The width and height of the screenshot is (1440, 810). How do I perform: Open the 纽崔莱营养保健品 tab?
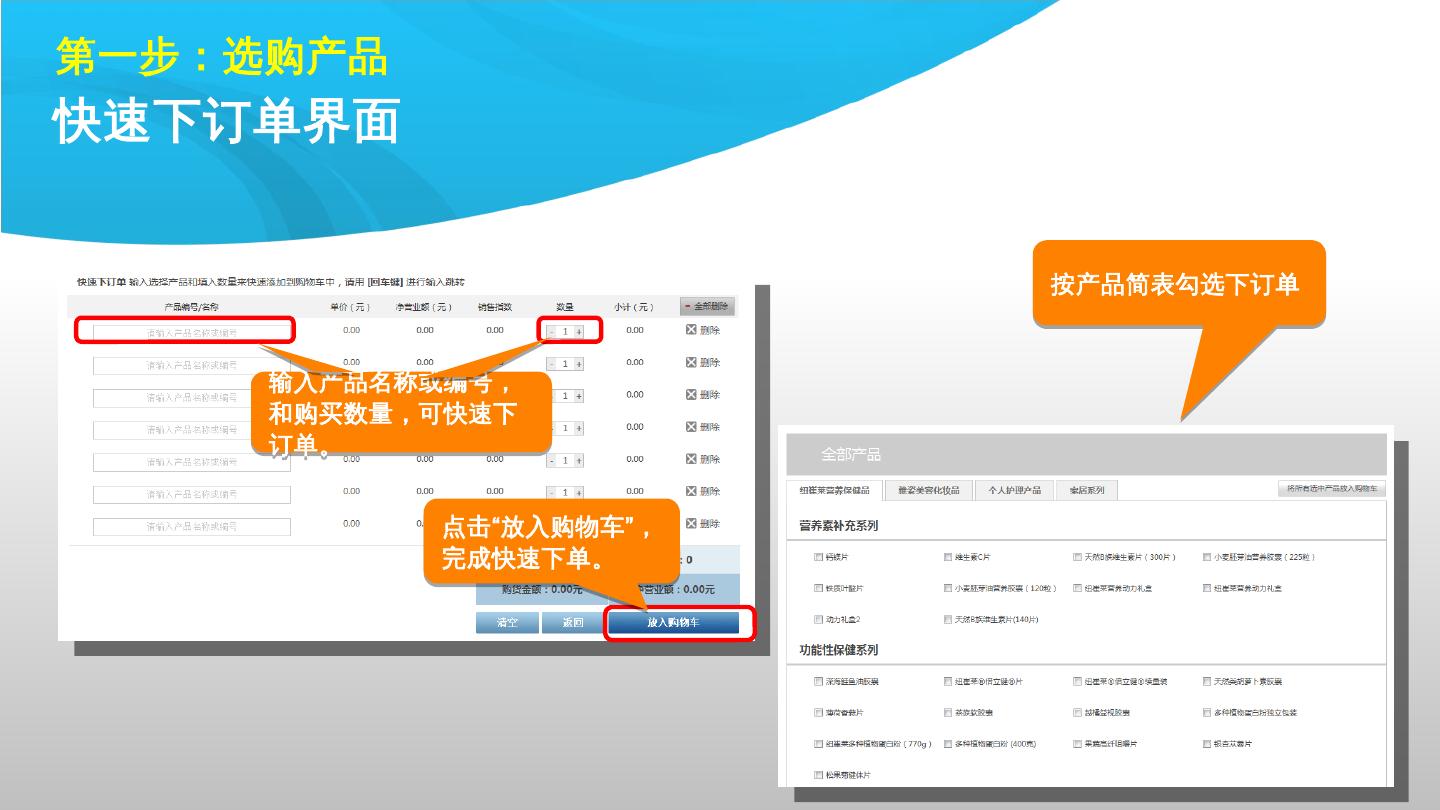(835, 490)
